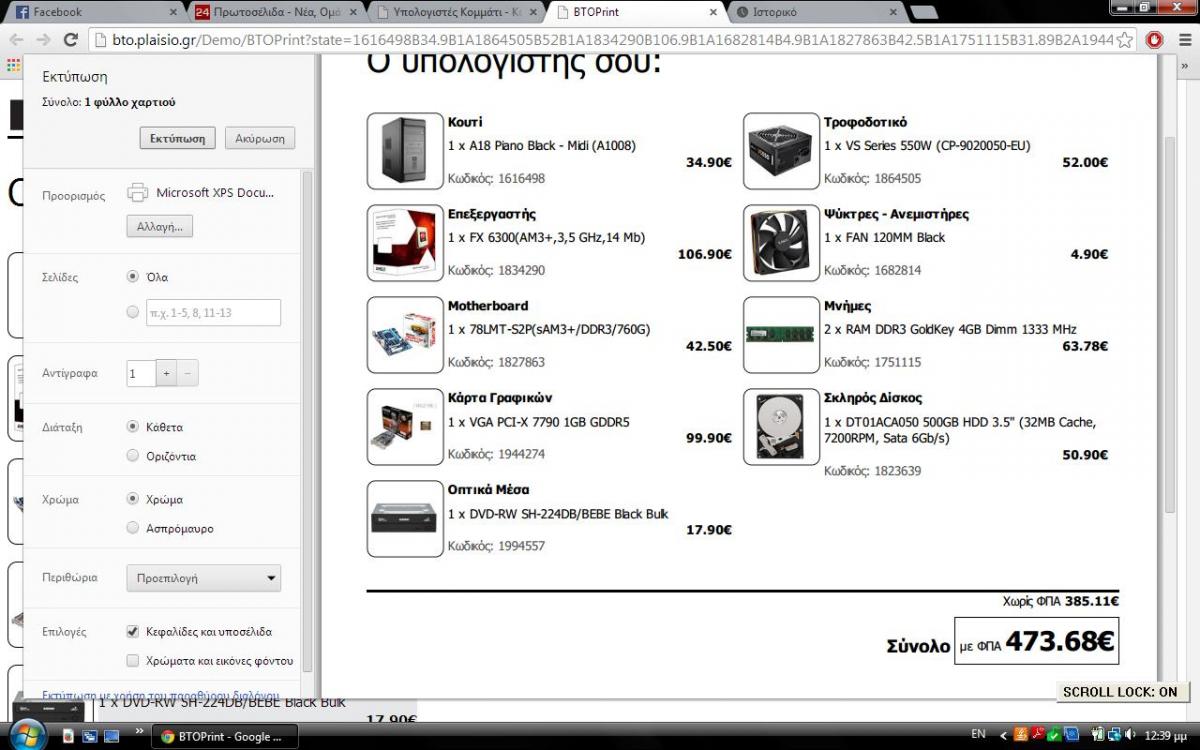This screenshot has height=750, width=1200.
Task: Click the address bar URL
Action: (x=600, y=40)
